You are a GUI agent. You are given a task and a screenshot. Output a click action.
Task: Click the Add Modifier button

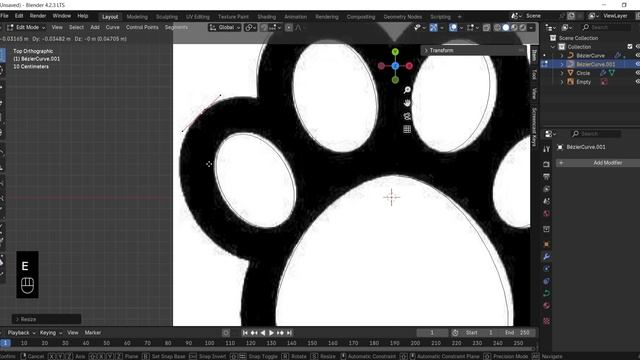click(598, 162)
